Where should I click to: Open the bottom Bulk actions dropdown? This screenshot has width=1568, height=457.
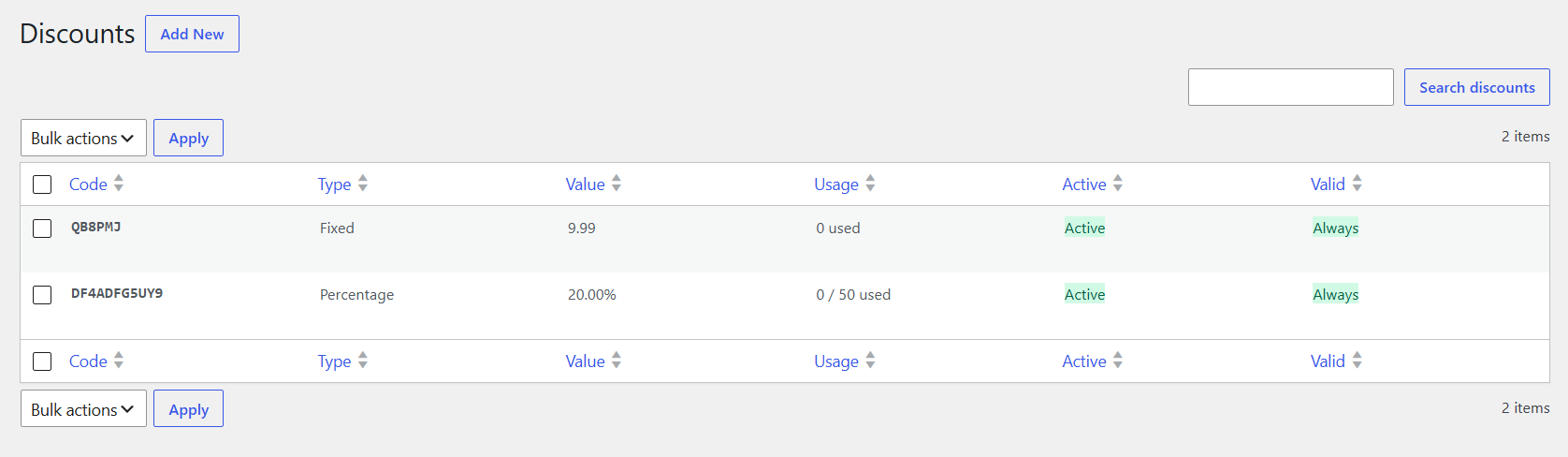click(x=83, y=409)
